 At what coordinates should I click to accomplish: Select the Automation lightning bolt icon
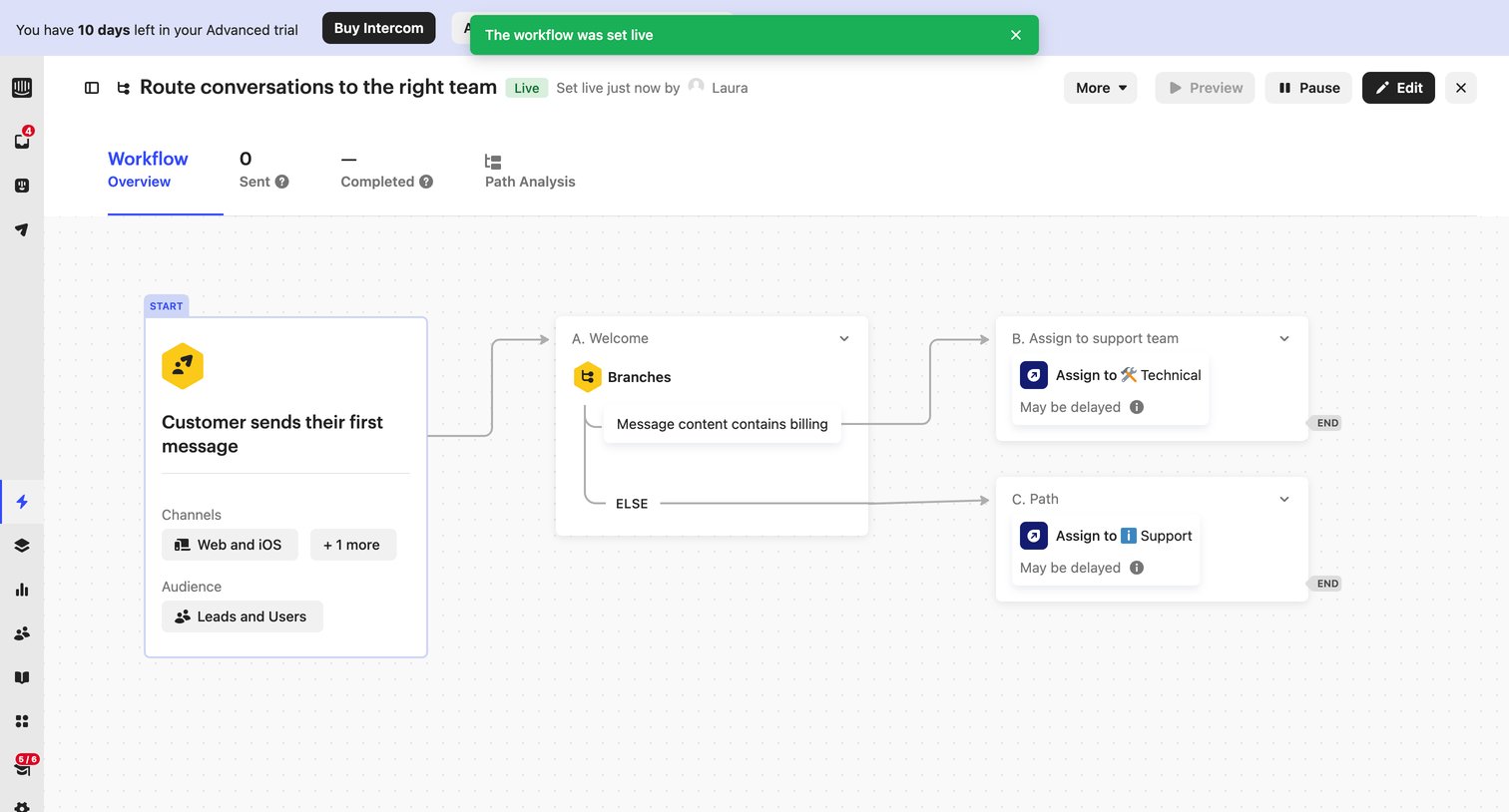click(x=22, y=502)
